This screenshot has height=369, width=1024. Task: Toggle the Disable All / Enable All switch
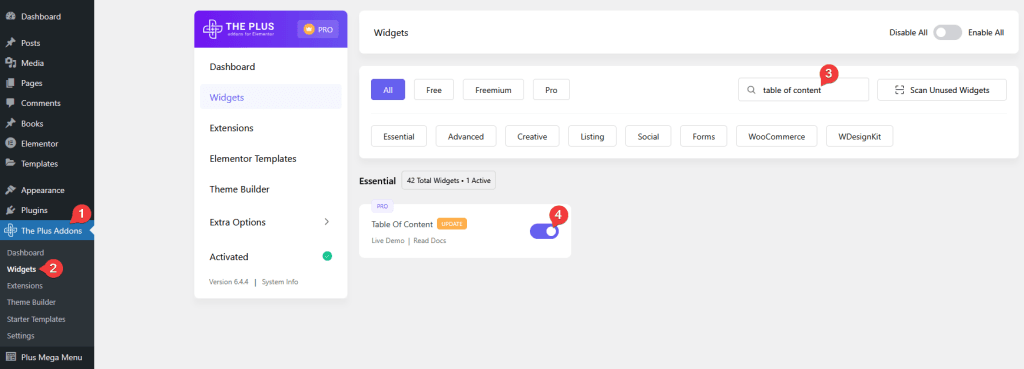coord(947,32)
